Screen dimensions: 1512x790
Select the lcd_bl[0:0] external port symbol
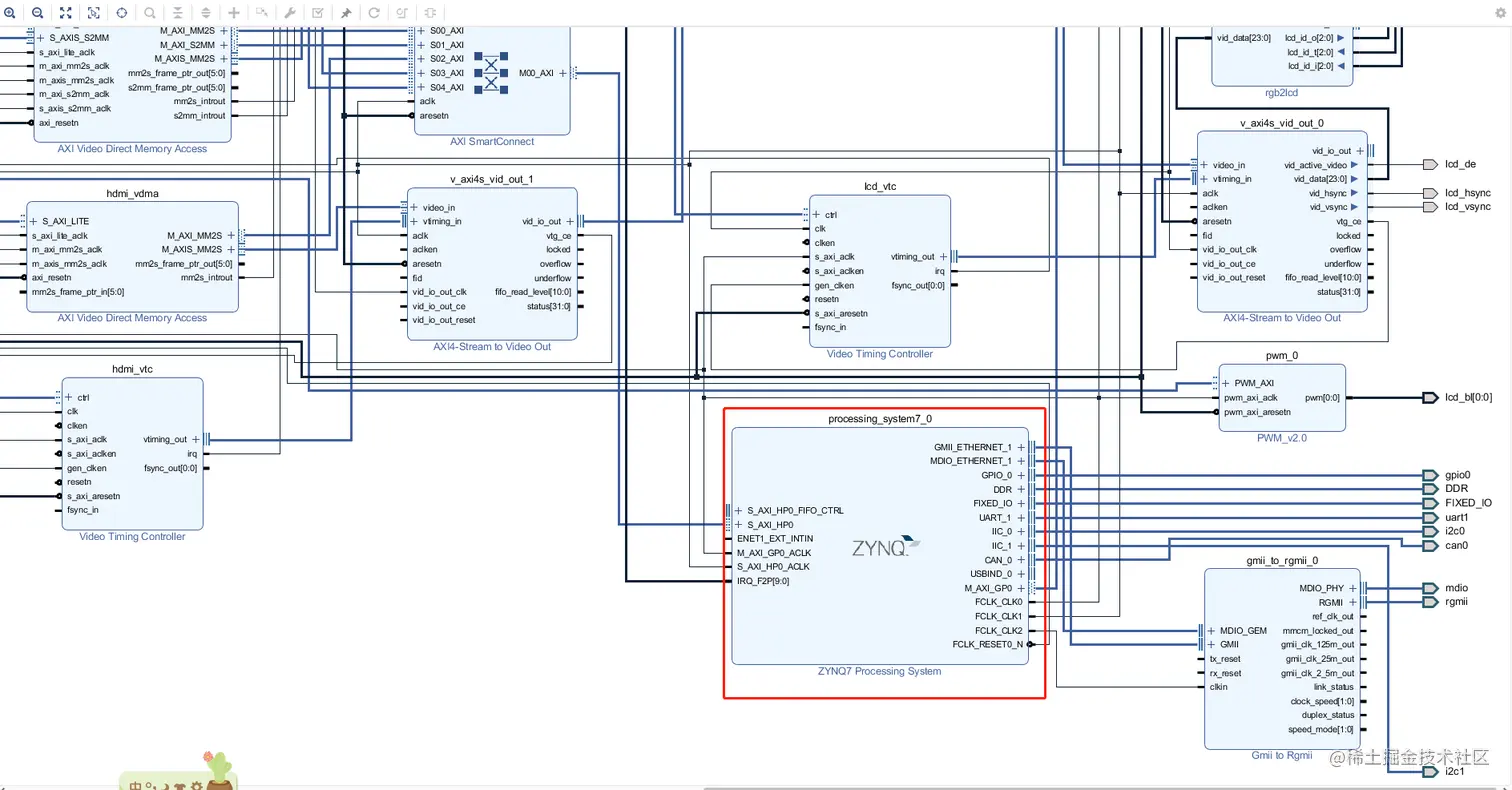click(x=1430, y=397)
